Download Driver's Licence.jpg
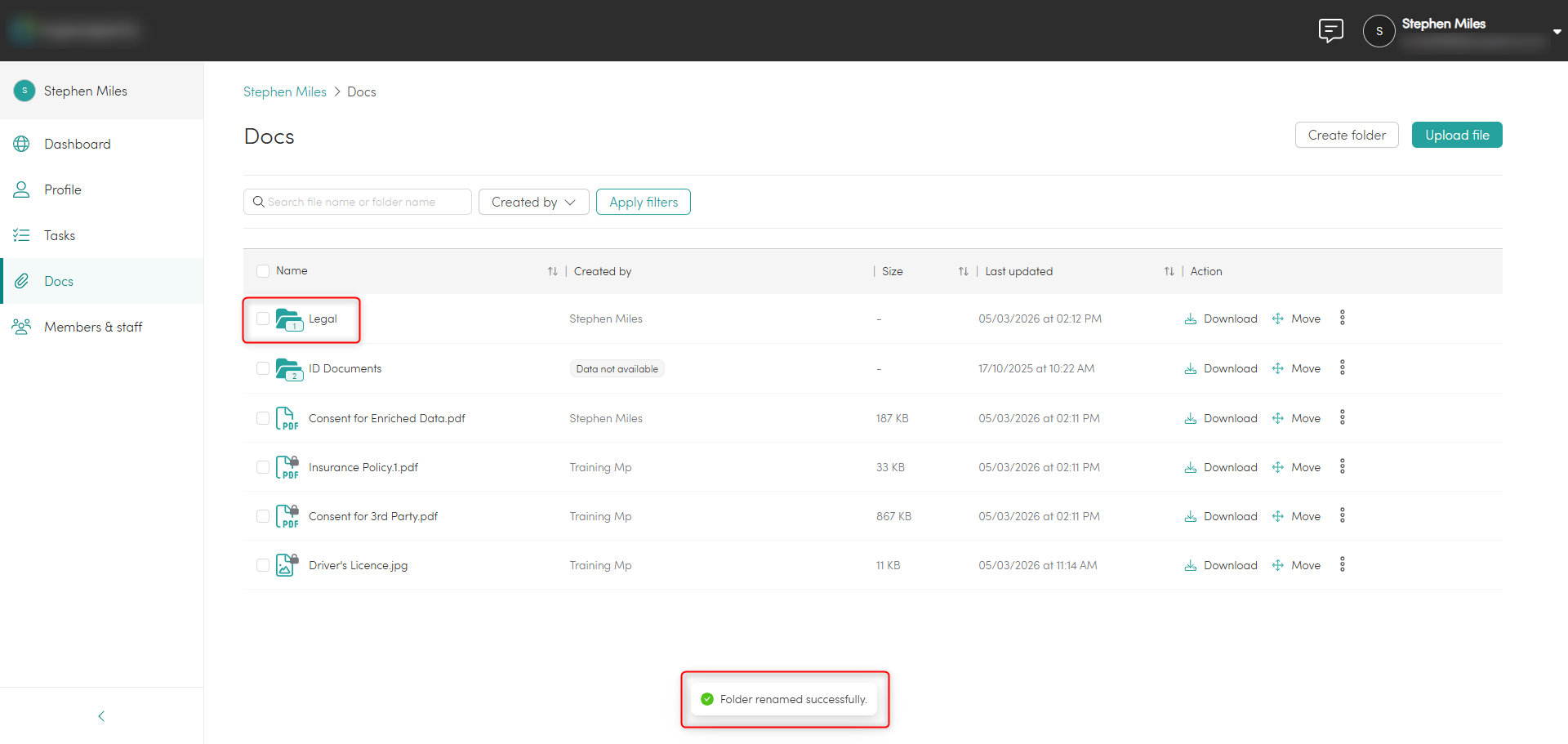The width and height of the screenshot is (1568, 744). tap(1221, 565)
